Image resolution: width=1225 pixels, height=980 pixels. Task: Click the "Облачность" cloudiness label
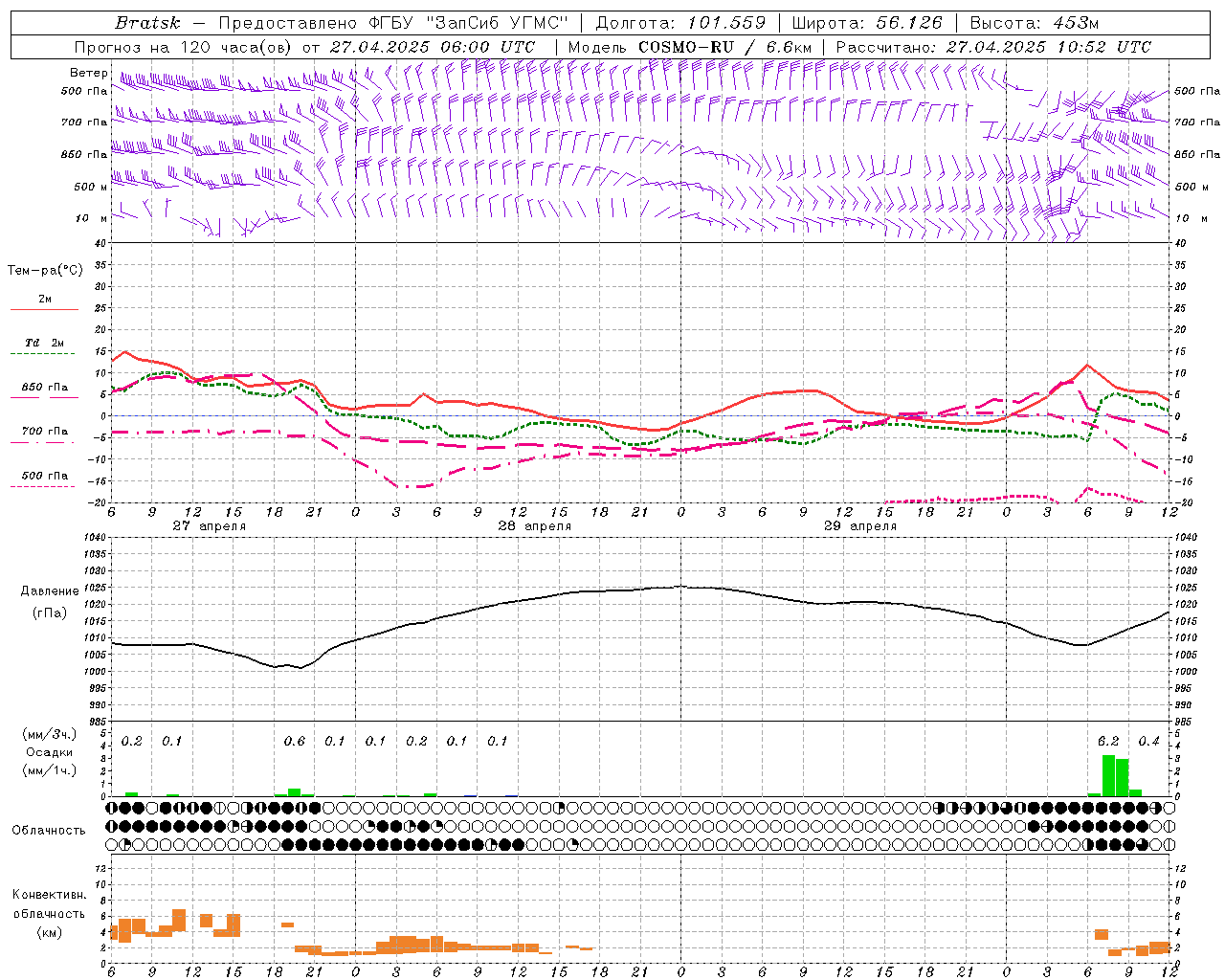[x=49, y=831]
